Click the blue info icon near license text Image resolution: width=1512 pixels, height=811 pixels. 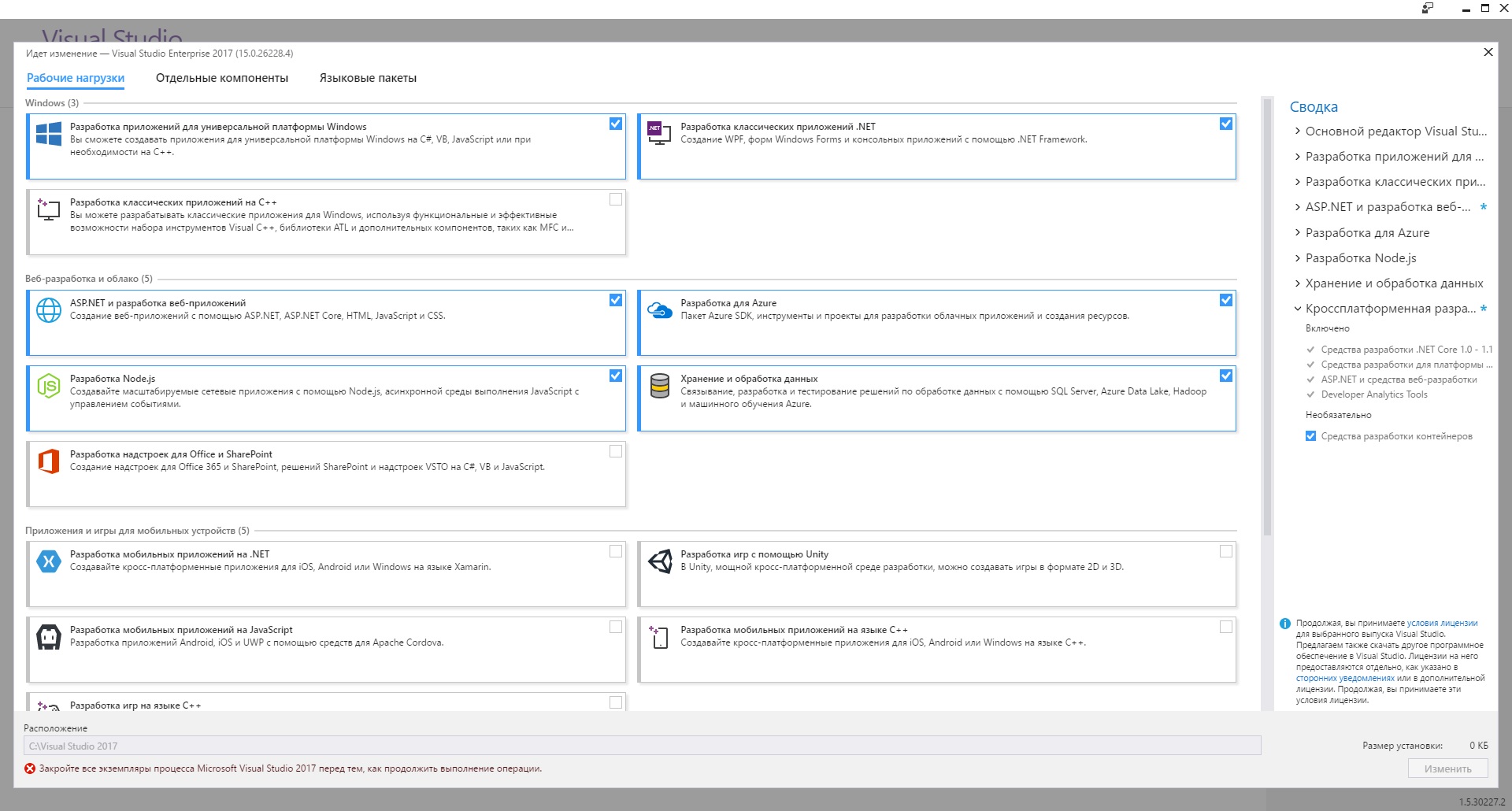tap(1285, 624)
